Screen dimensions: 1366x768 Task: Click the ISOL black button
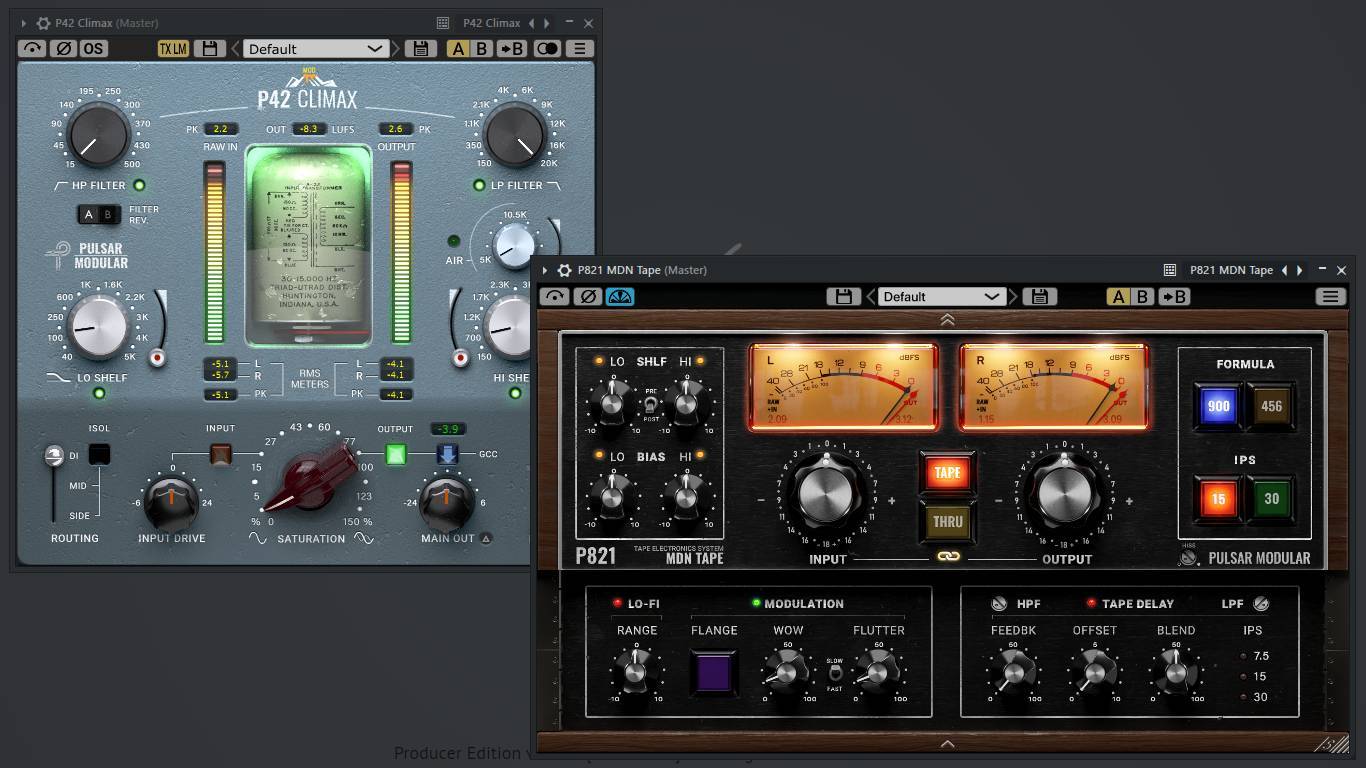tap(99, 454)
